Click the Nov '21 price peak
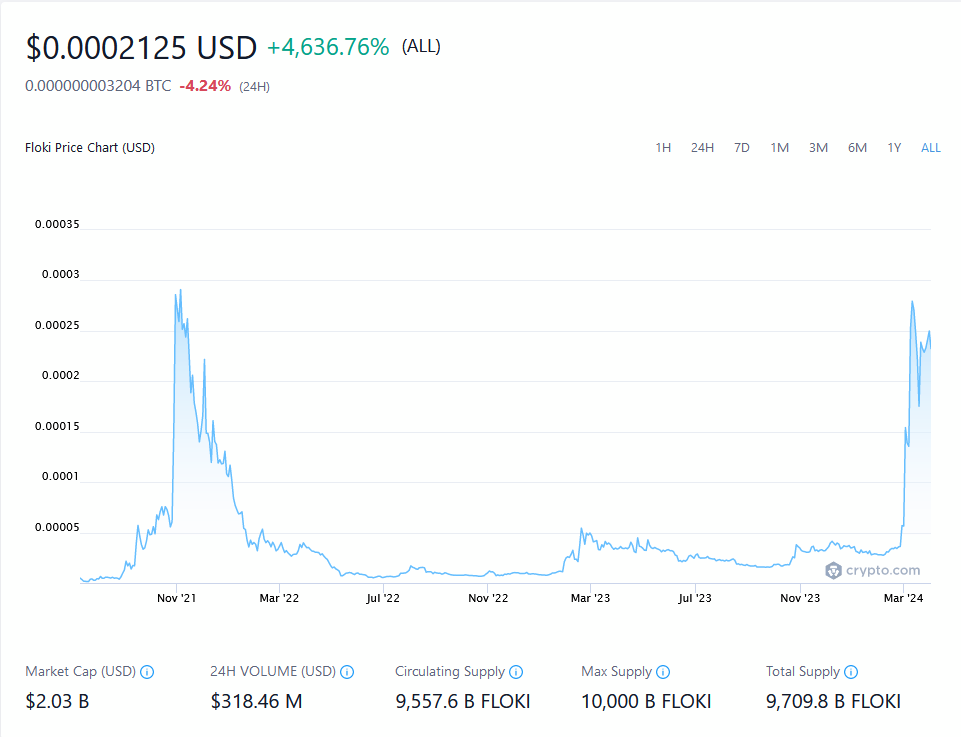The height and width of the screenshot is (737, 961). (180, 291)
